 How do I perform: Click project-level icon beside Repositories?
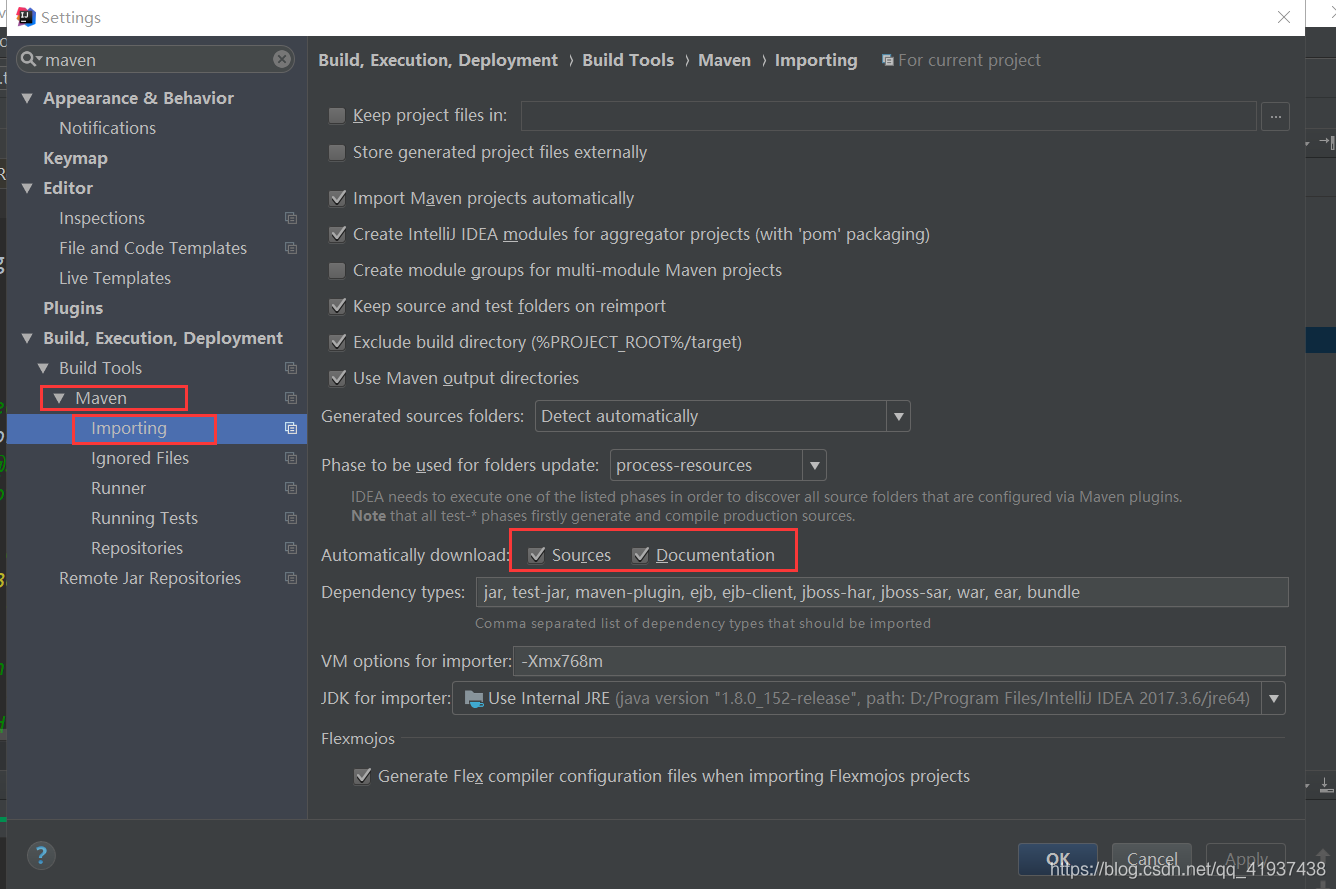pos(291,548)
